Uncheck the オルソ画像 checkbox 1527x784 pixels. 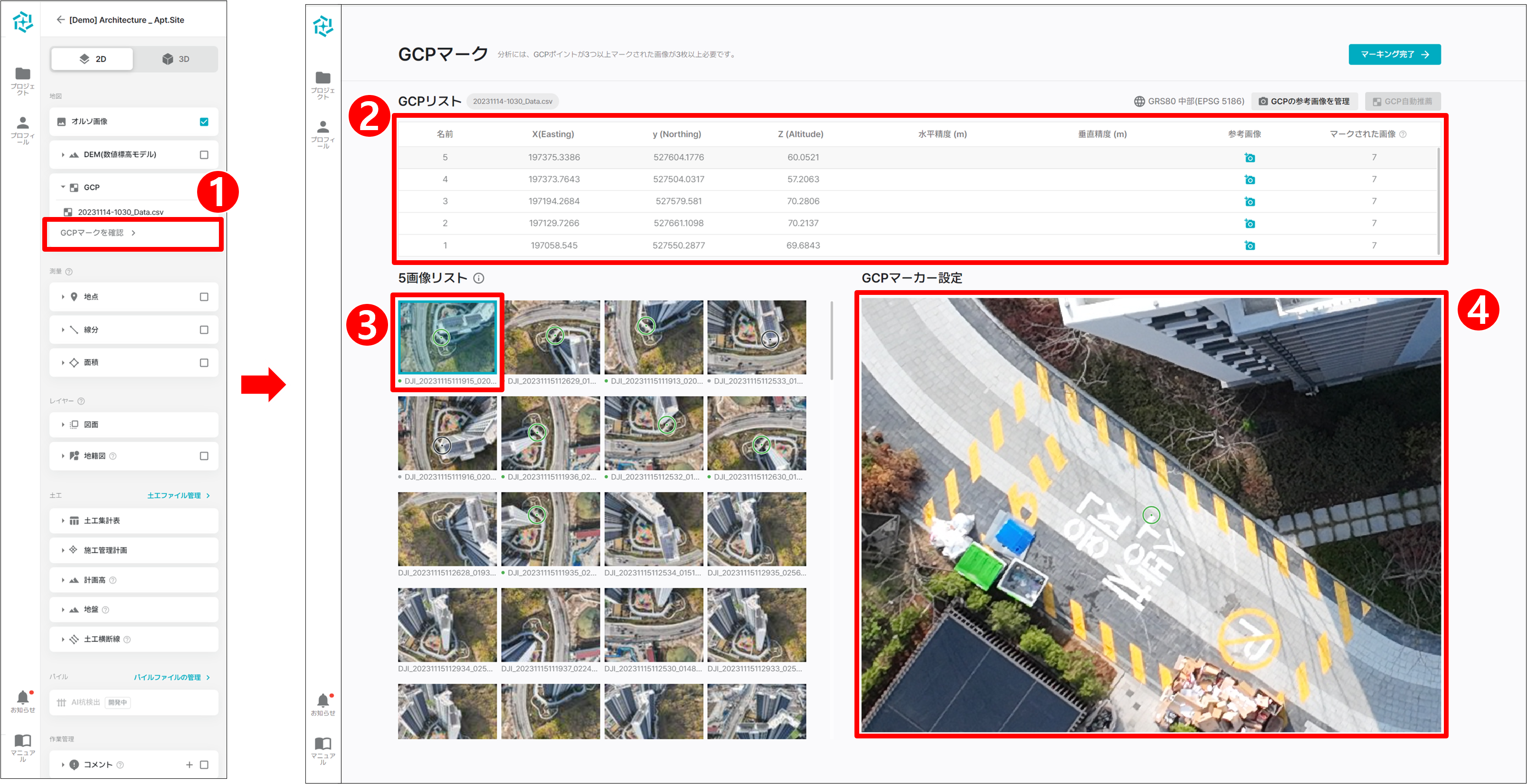(x=204, y=122)
